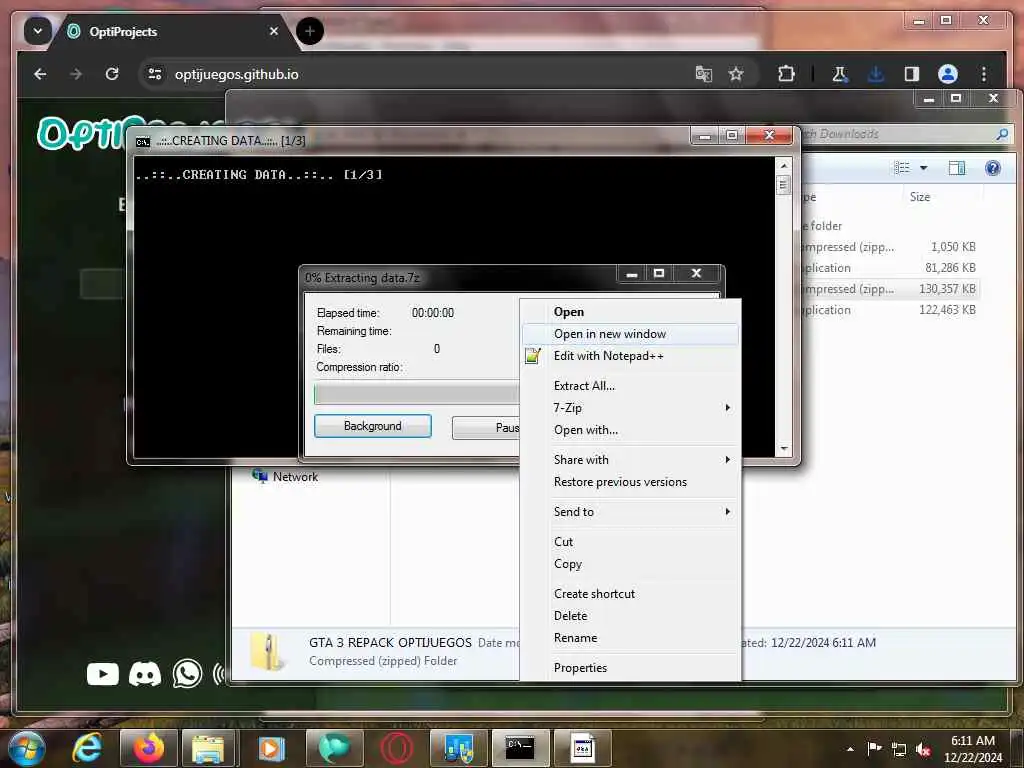This screenshot has width=1024, height=768.
Task: Launch Internet Explorer from the taskbar
Action: click(87, 748)
